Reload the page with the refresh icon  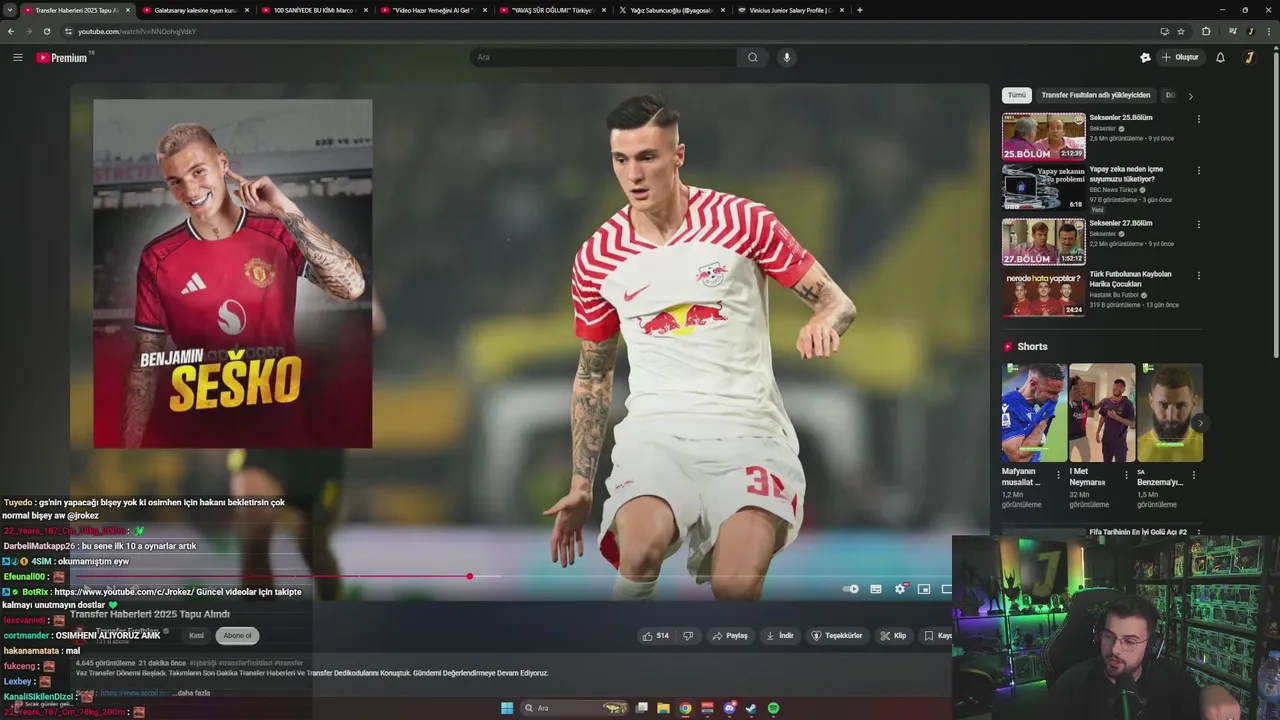pos(46,31)
